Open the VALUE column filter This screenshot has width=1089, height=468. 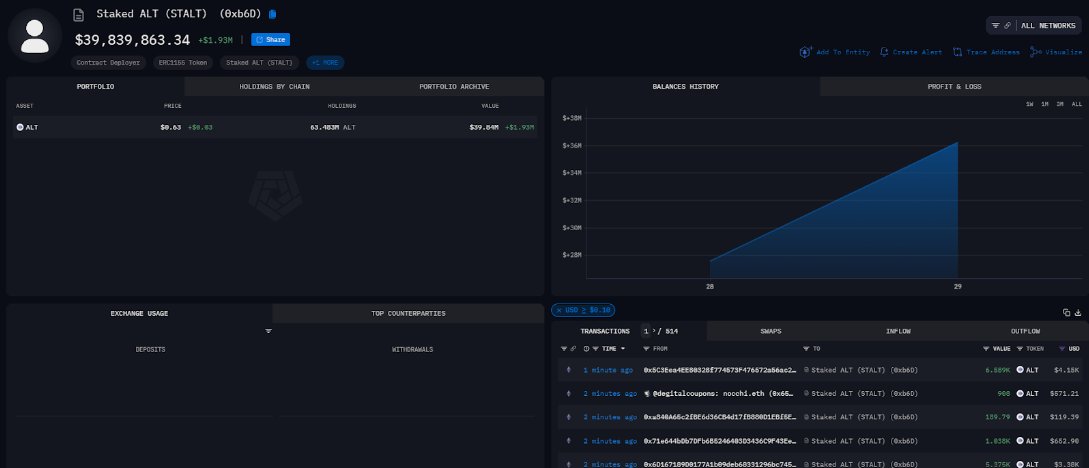click(986, 349)
